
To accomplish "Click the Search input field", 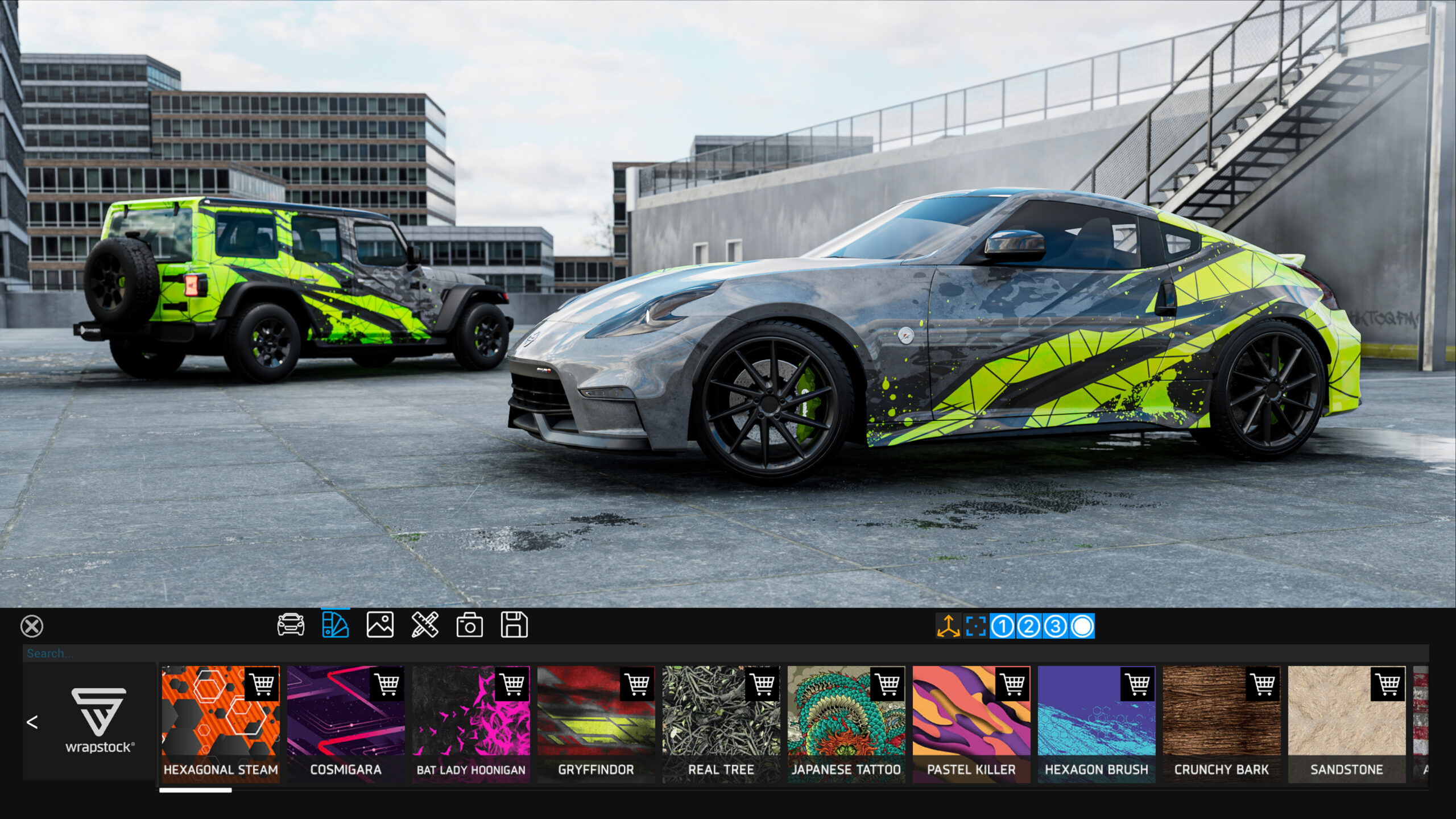I will click(x=726, y=653).
